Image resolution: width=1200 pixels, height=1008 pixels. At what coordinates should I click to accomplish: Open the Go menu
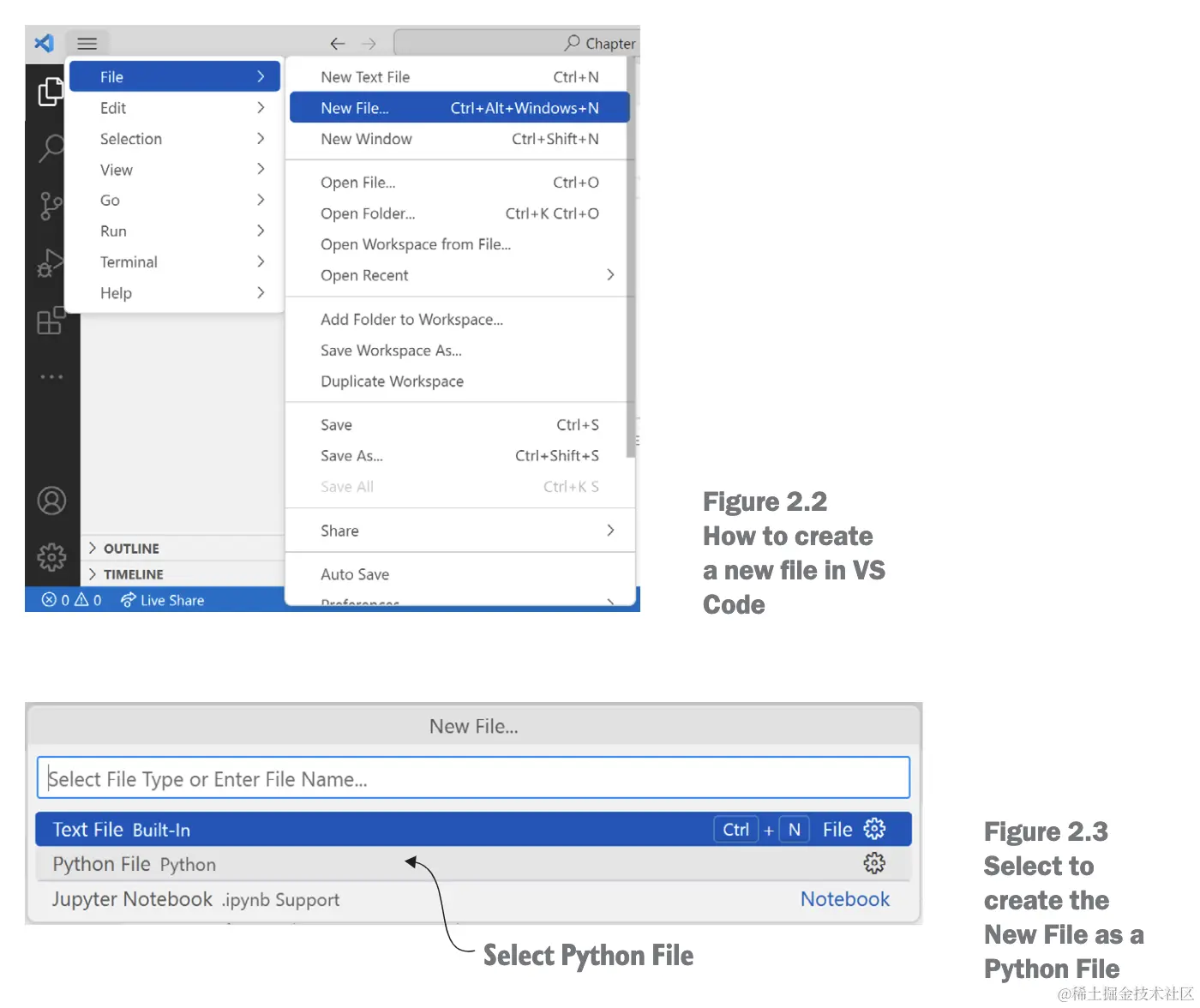coord(175,201)
